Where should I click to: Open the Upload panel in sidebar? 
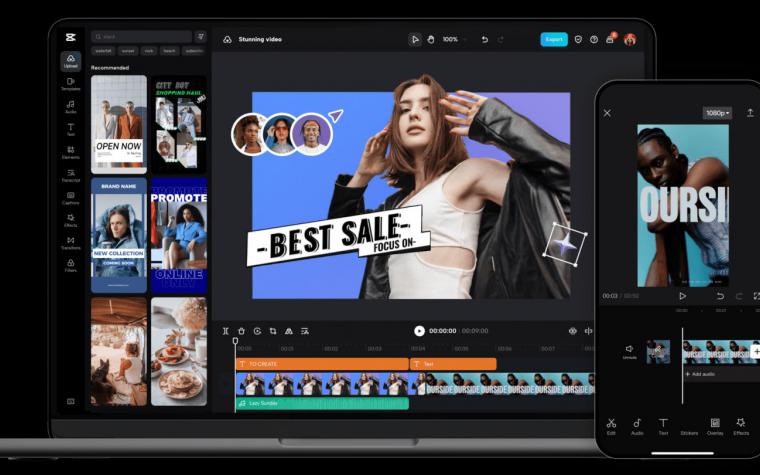coord(71,61)
